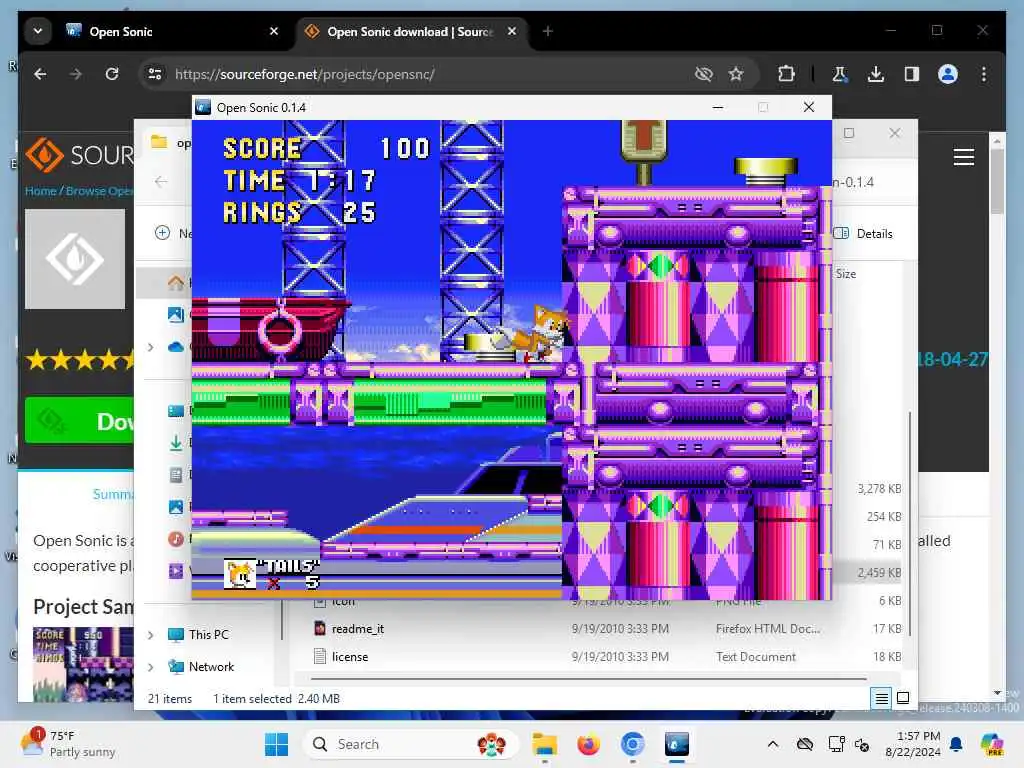Open the Summary tab on SourceForge

112,494
